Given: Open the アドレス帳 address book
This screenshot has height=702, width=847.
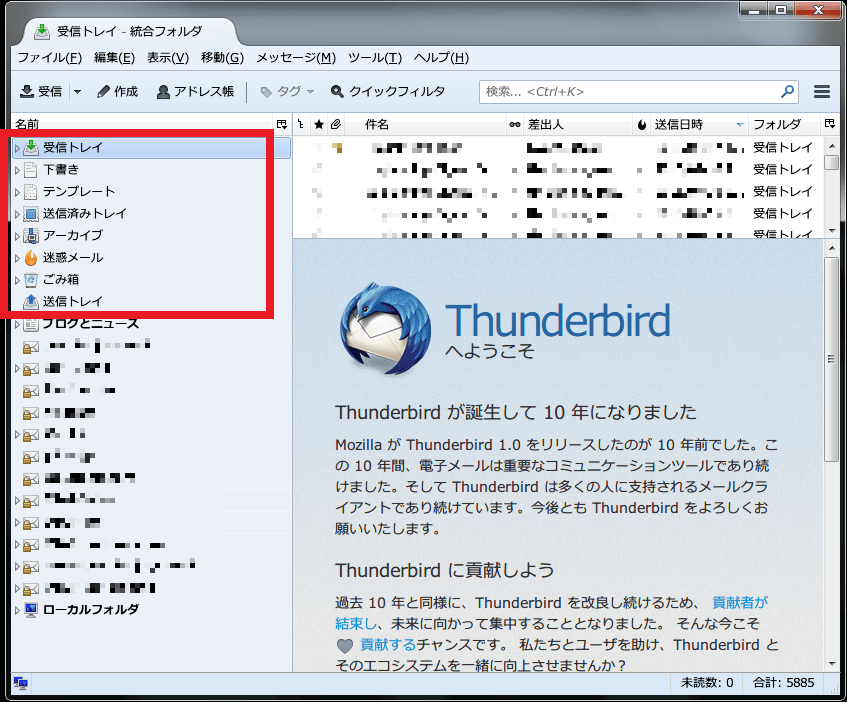Looking at the screenshot, I should (x=195, y=92).
